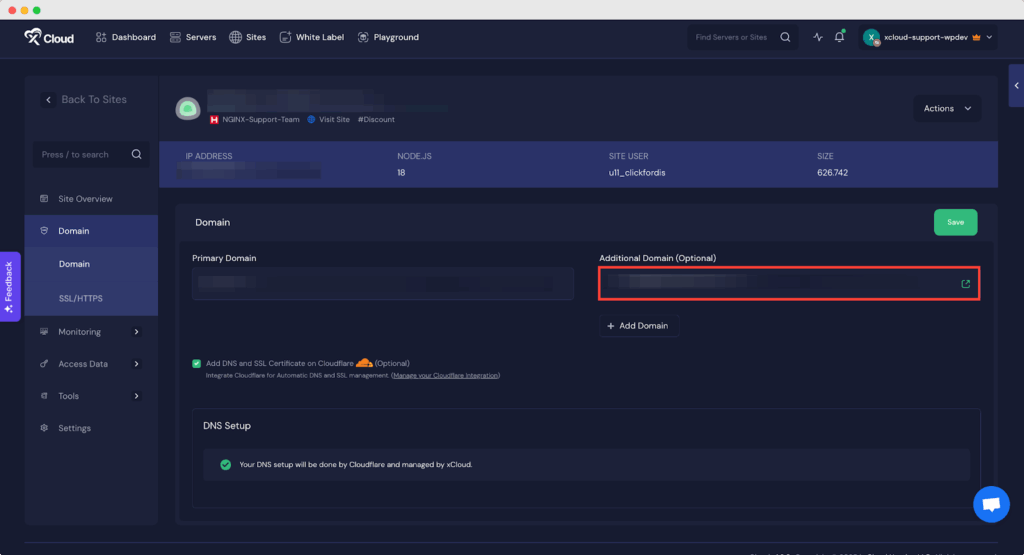The image size is (1024, 555).
Task: Select SSL/HTTPS in sidebar
Action: coord(80,298)
